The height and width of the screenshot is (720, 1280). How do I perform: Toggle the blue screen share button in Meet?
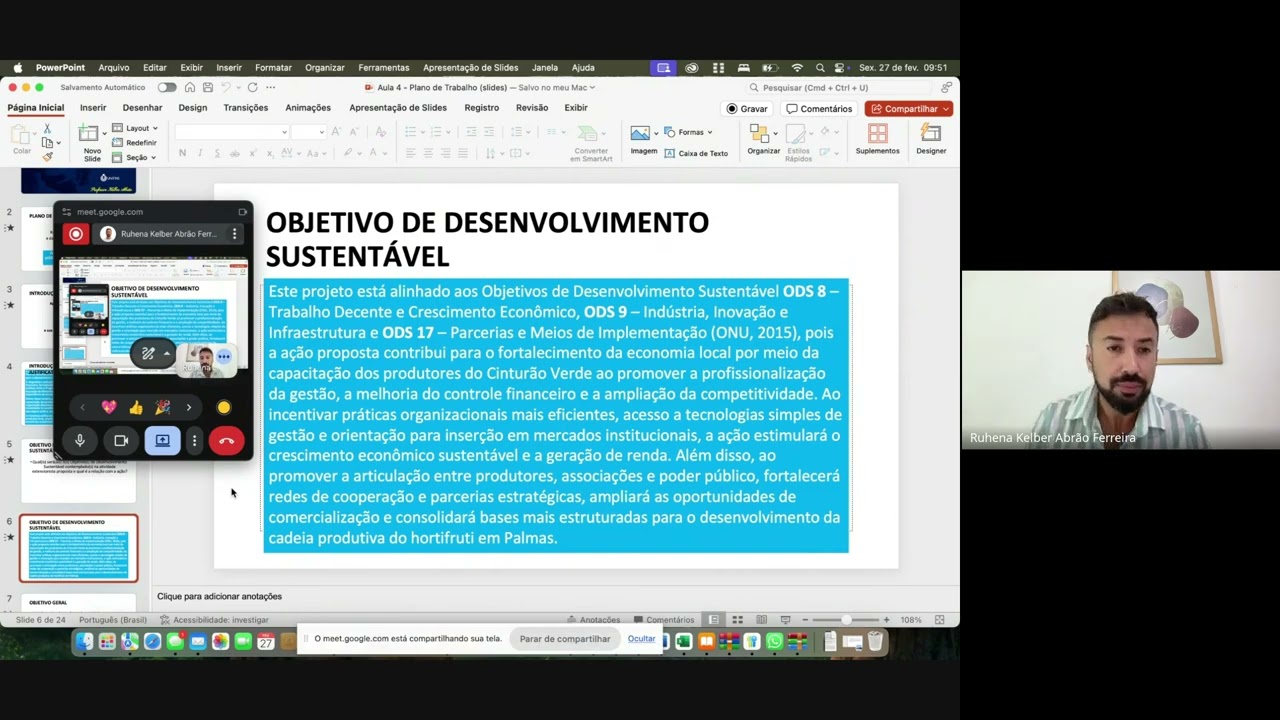coord(162,441)
